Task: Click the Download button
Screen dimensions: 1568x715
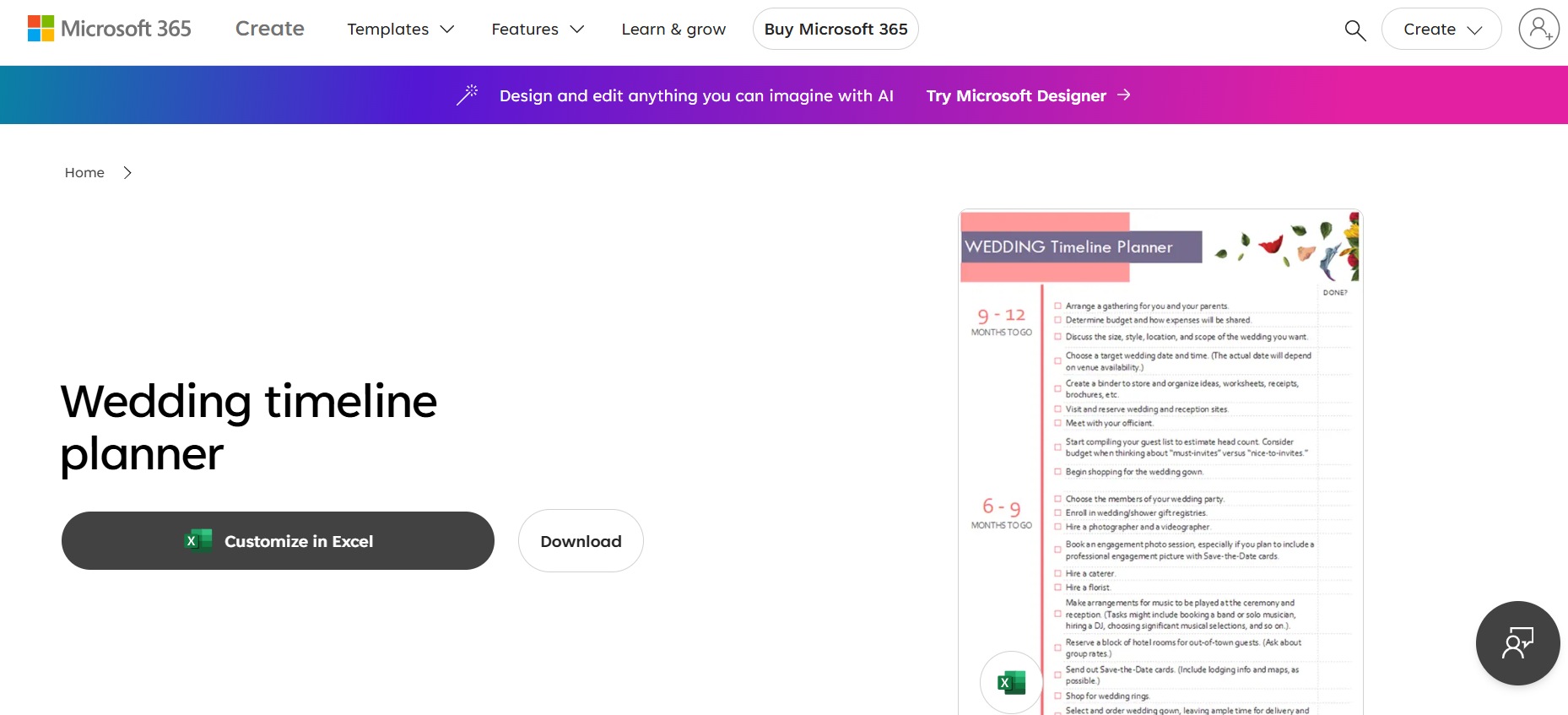Action: tap(581, 540)
